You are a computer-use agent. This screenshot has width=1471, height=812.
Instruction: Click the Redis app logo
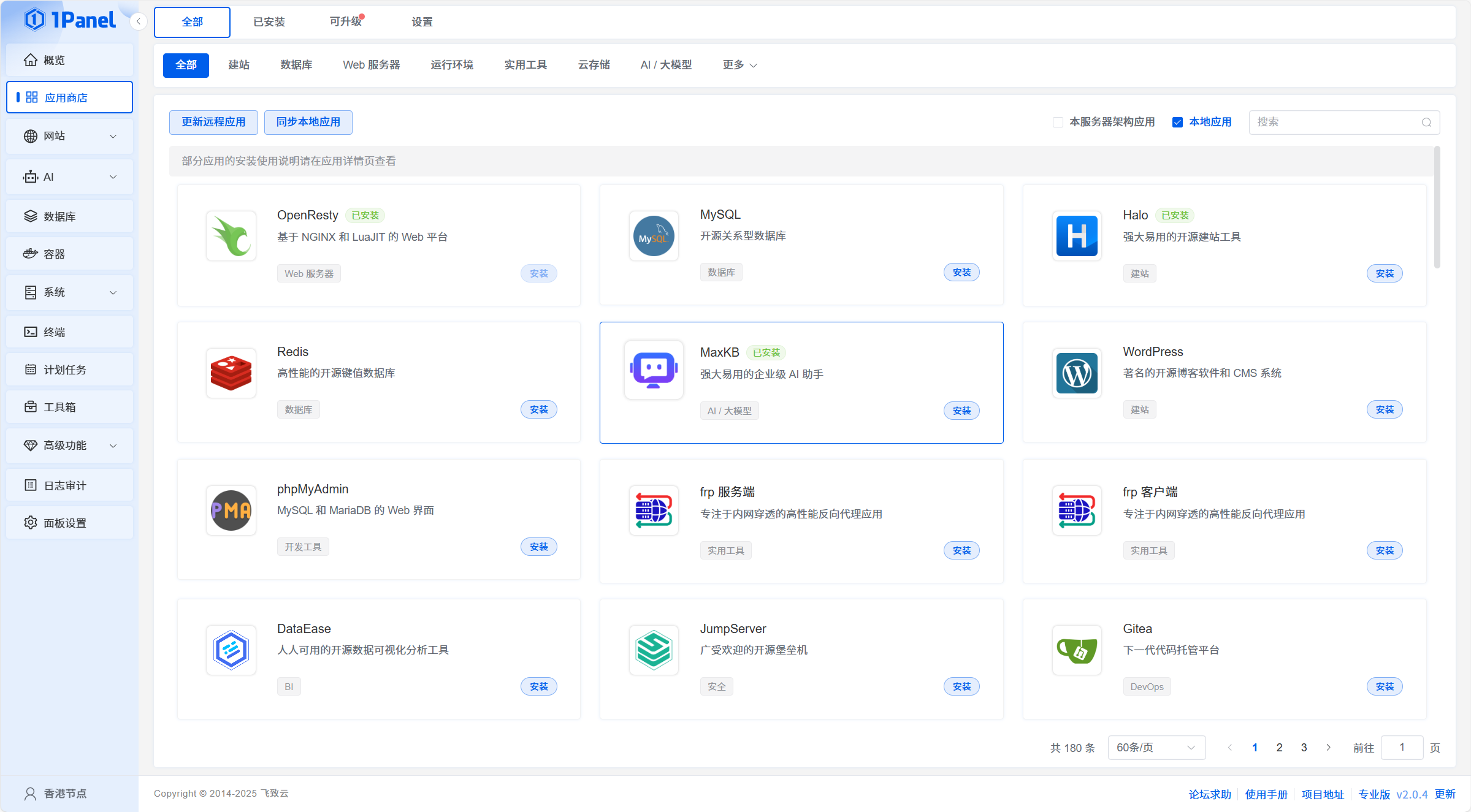point(231,373)
